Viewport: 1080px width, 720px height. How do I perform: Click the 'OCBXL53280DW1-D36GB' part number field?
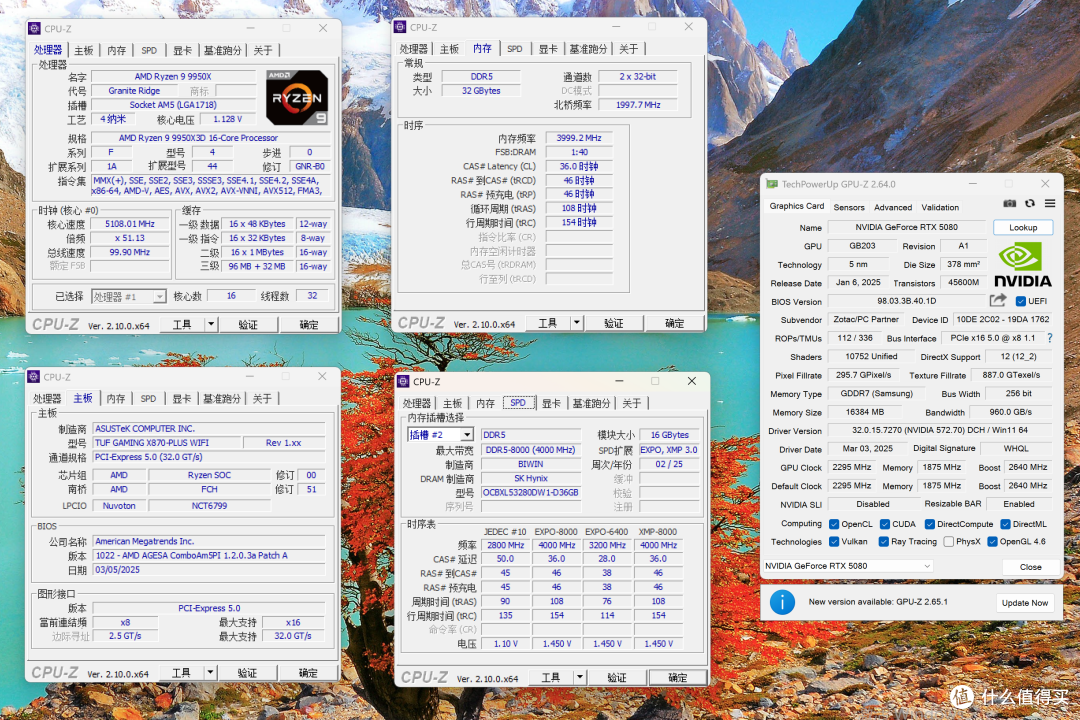point(530,493)
